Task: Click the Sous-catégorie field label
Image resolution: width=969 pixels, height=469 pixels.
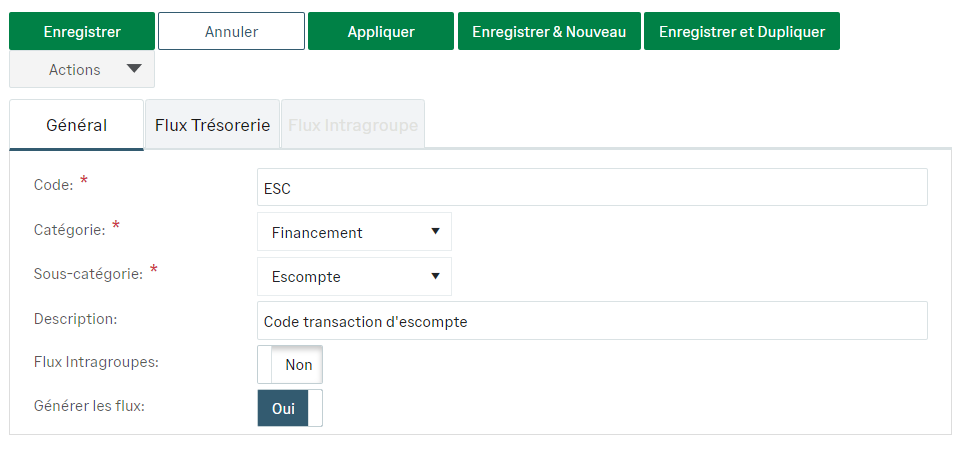Action: point(88,274)
